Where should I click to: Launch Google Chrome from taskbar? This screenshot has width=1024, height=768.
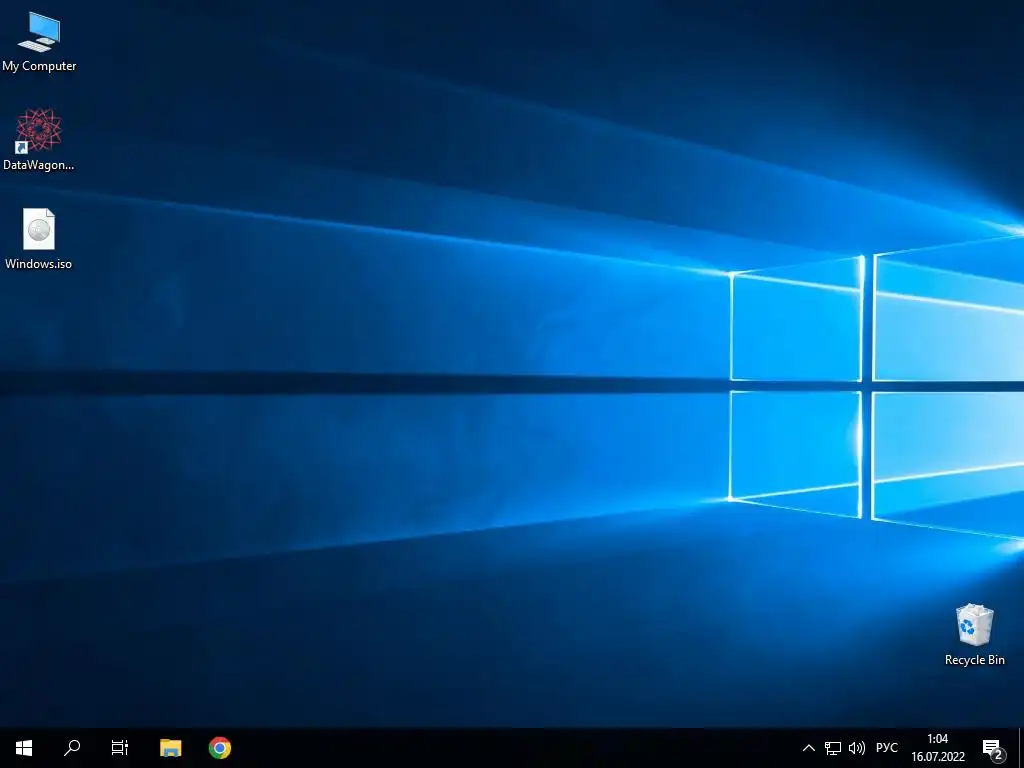(220, 748)
